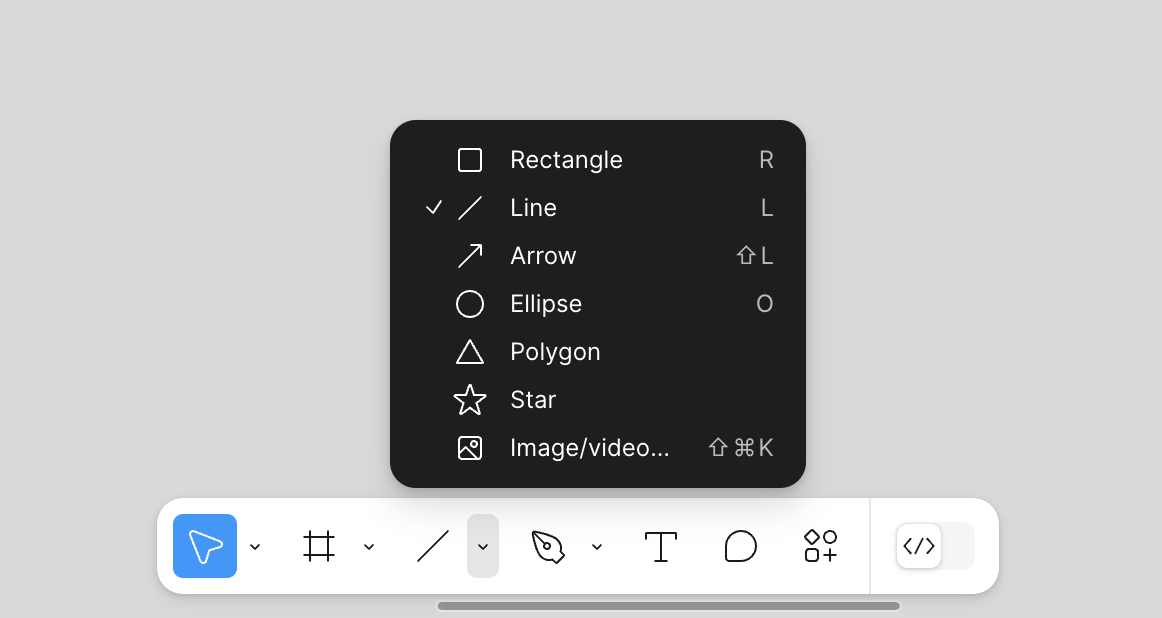
Task: Expand the Pen tools dropdown chevron
Action: tap(597, 546)
